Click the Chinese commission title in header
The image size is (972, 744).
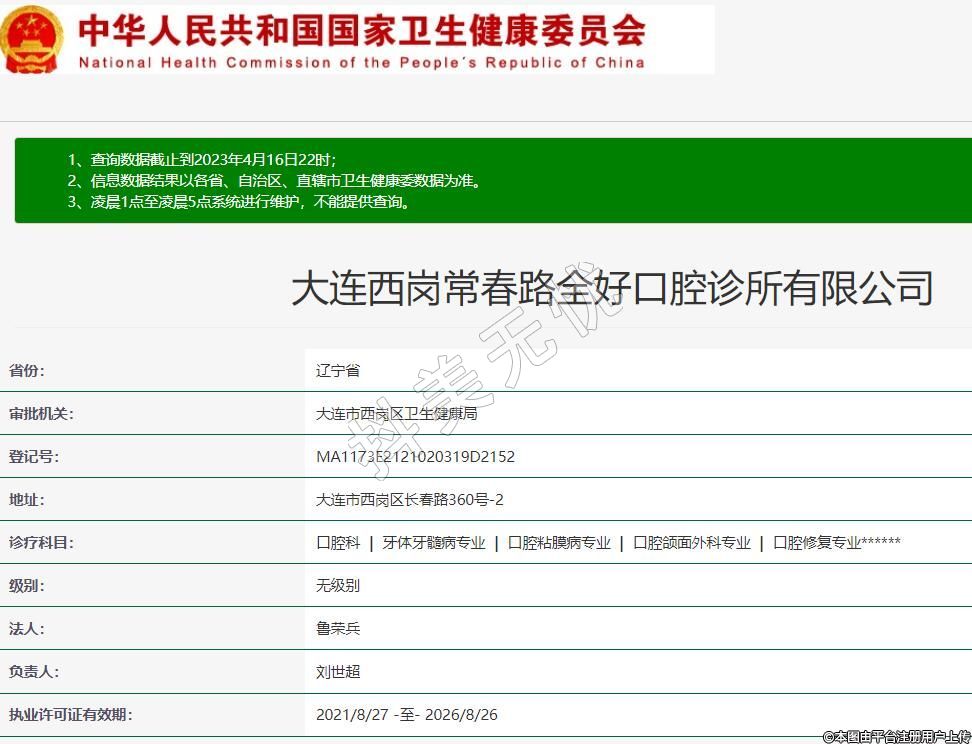361,29
